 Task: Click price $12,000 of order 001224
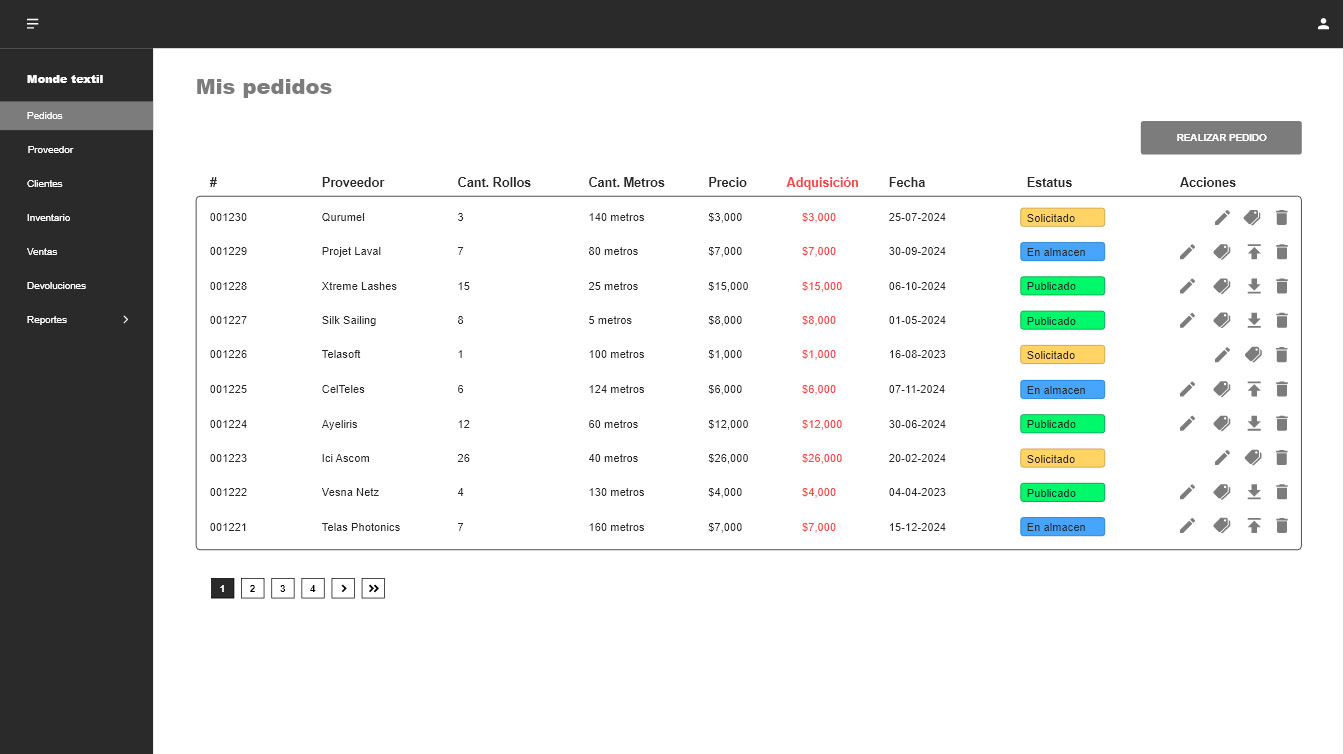pyautogui.click(x=728, y=424)
